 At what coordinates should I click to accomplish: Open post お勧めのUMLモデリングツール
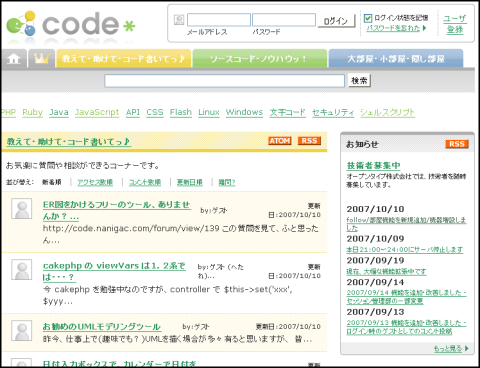(x=102, y=327)
